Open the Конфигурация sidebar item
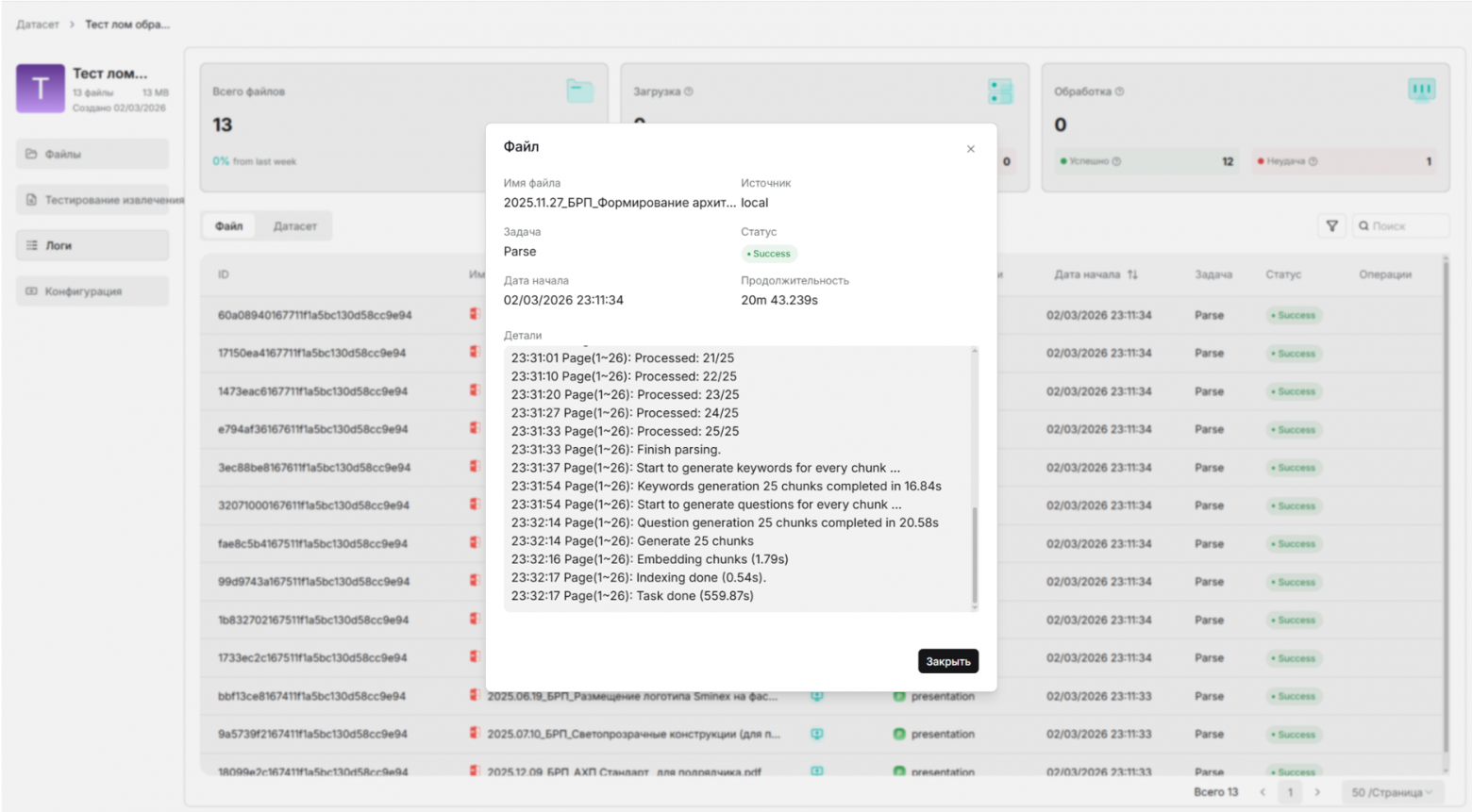 coord(92,291)
